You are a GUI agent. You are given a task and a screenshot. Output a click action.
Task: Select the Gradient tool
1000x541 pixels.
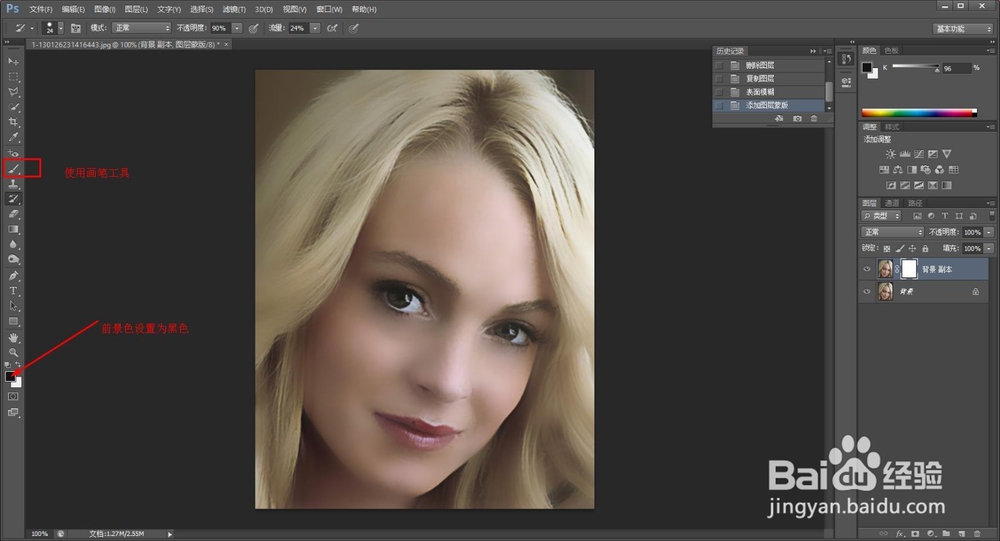click(13, 230)
